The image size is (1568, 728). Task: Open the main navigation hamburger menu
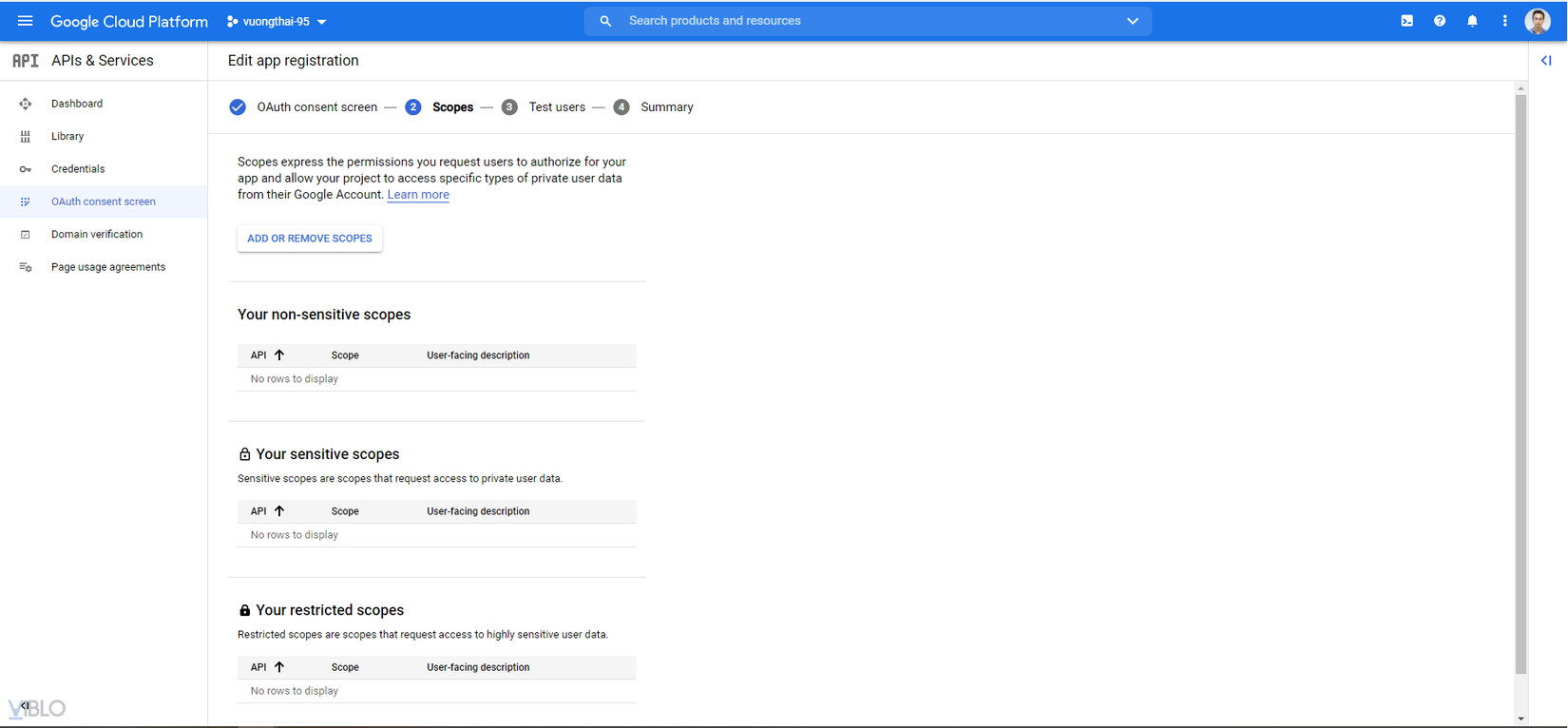click(26, 21)
